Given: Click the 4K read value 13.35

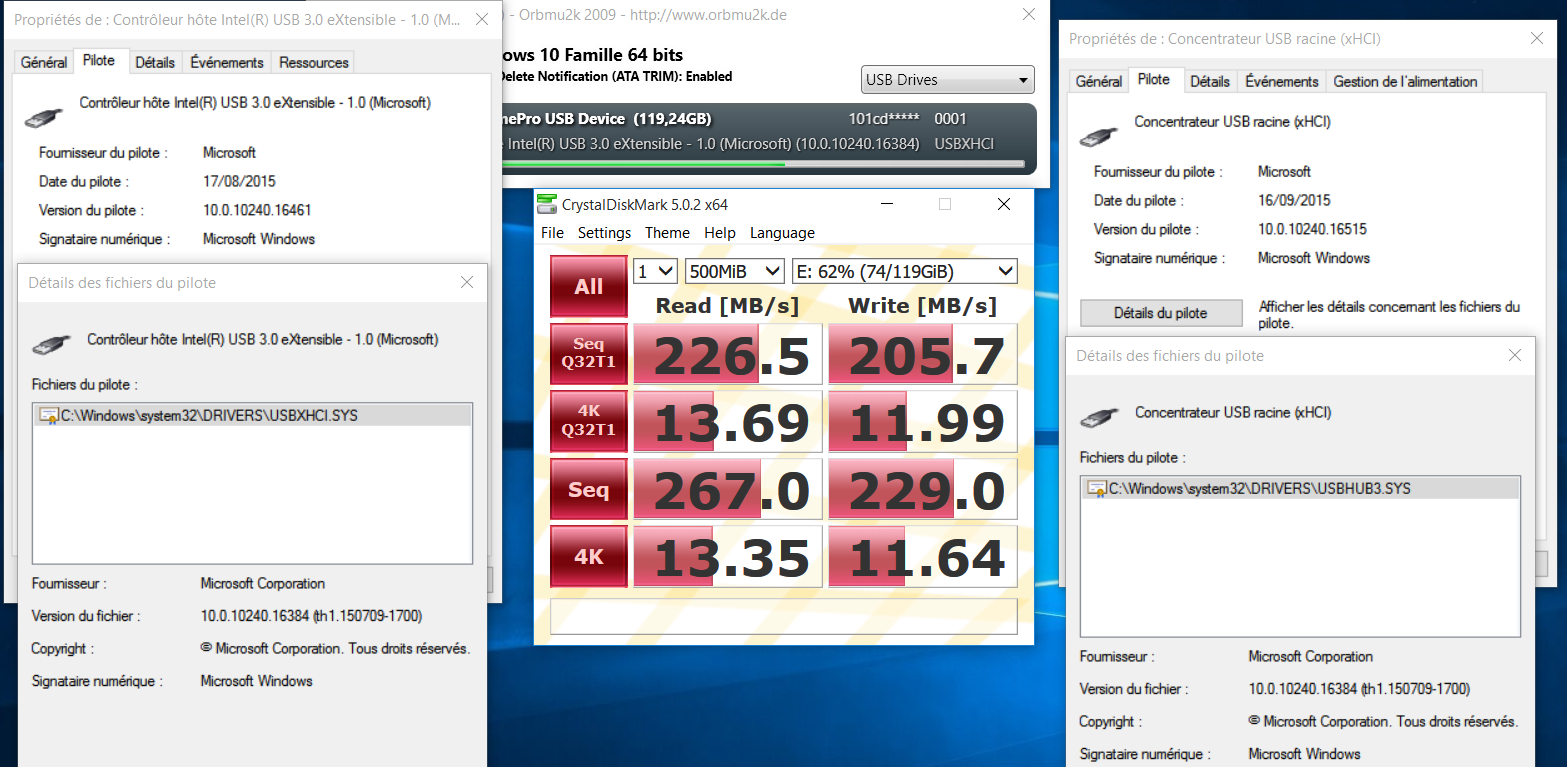Looking at the screenshot, I should point(728,556).
